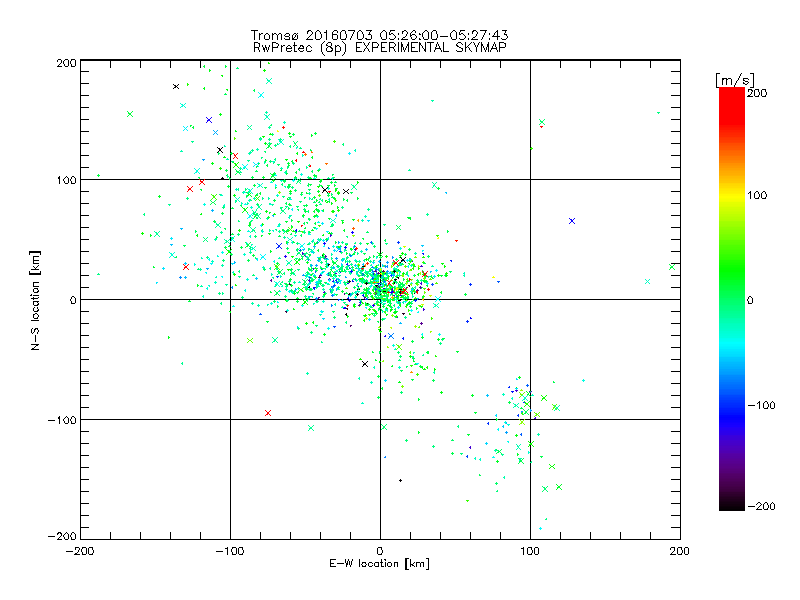Image resolution: width=800 pixels, height=600 pixels.
Task: Click the "0" tick label on the N-S axis
Action: tap(73, 300)
